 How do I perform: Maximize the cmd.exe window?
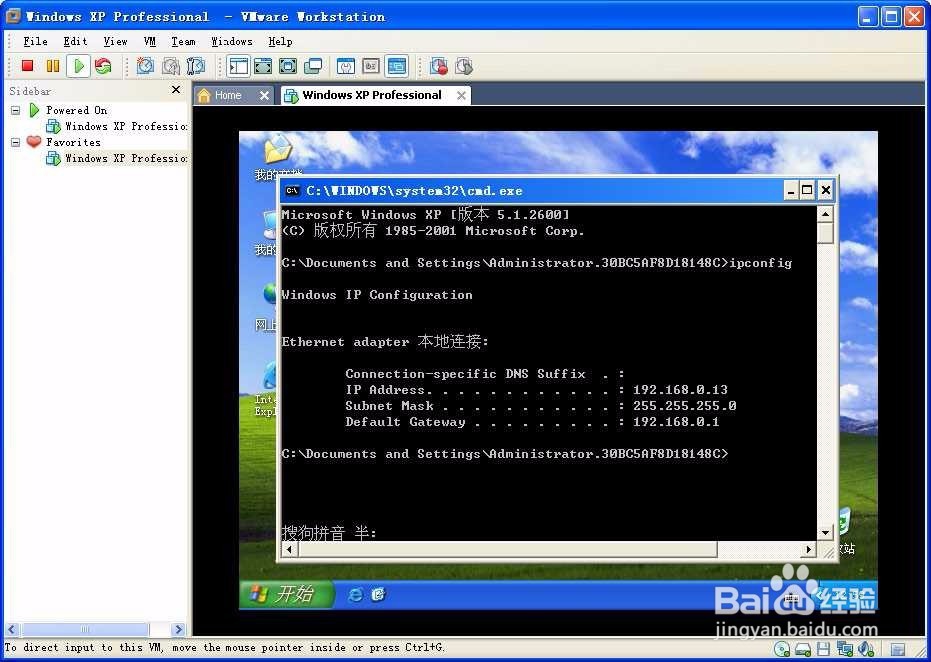(807, 191)
